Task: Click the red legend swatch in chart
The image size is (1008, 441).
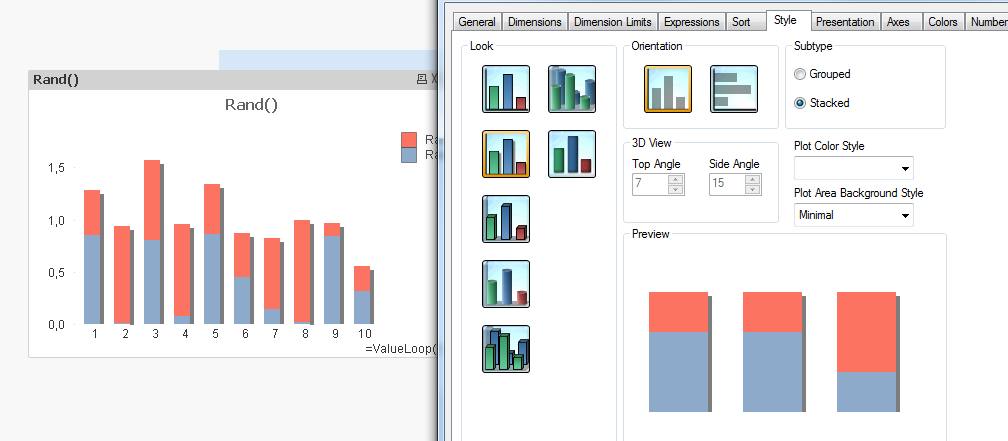Action: click(409, 140)
